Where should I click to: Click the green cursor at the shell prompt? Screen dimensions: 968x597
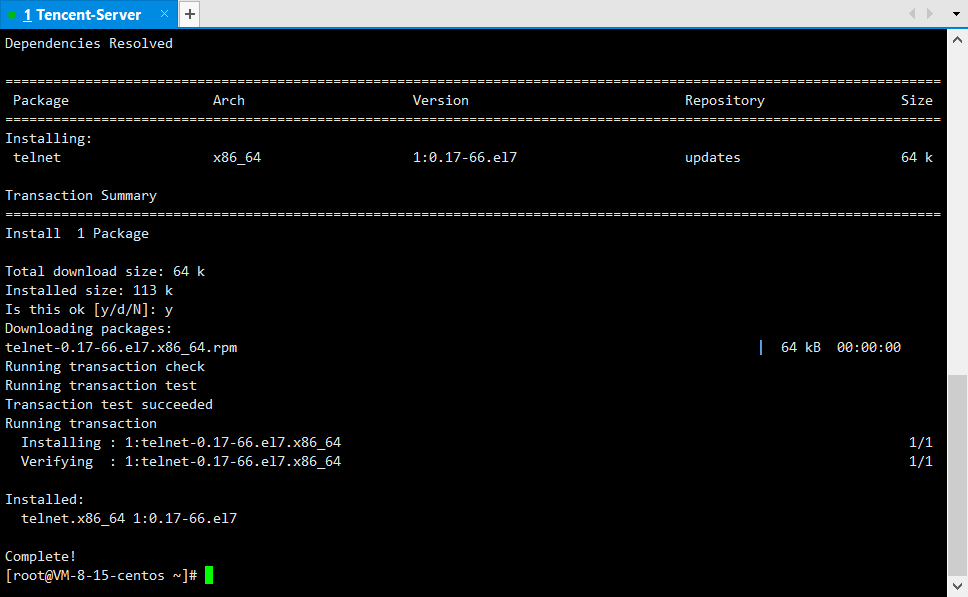click(209, 575)
